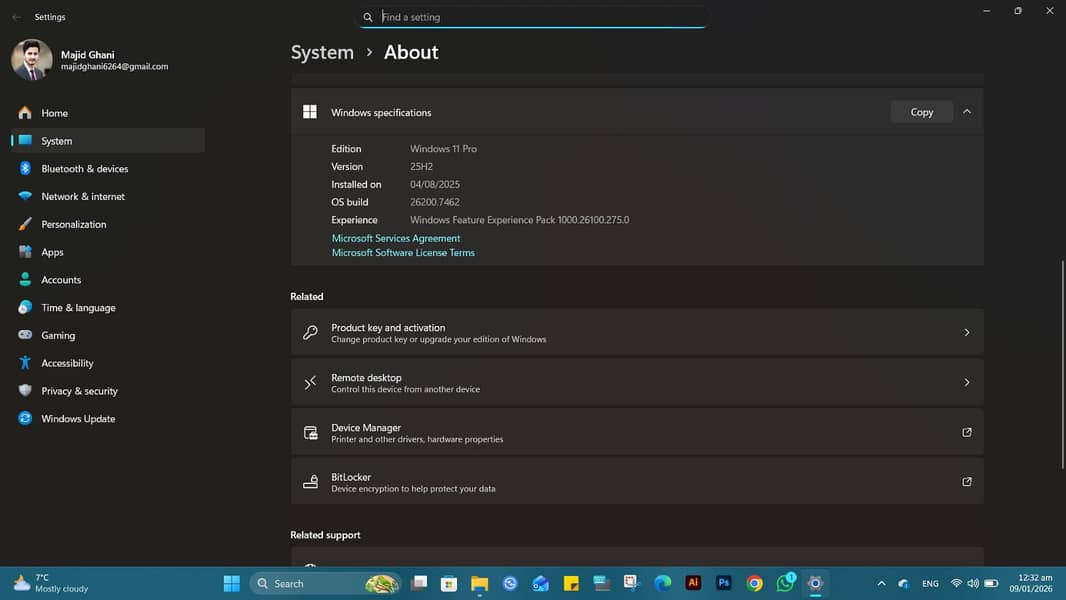This screenshot has height=600, width=1066.
Task: Open WhatsApp from the taskbar
Action: 785,583
